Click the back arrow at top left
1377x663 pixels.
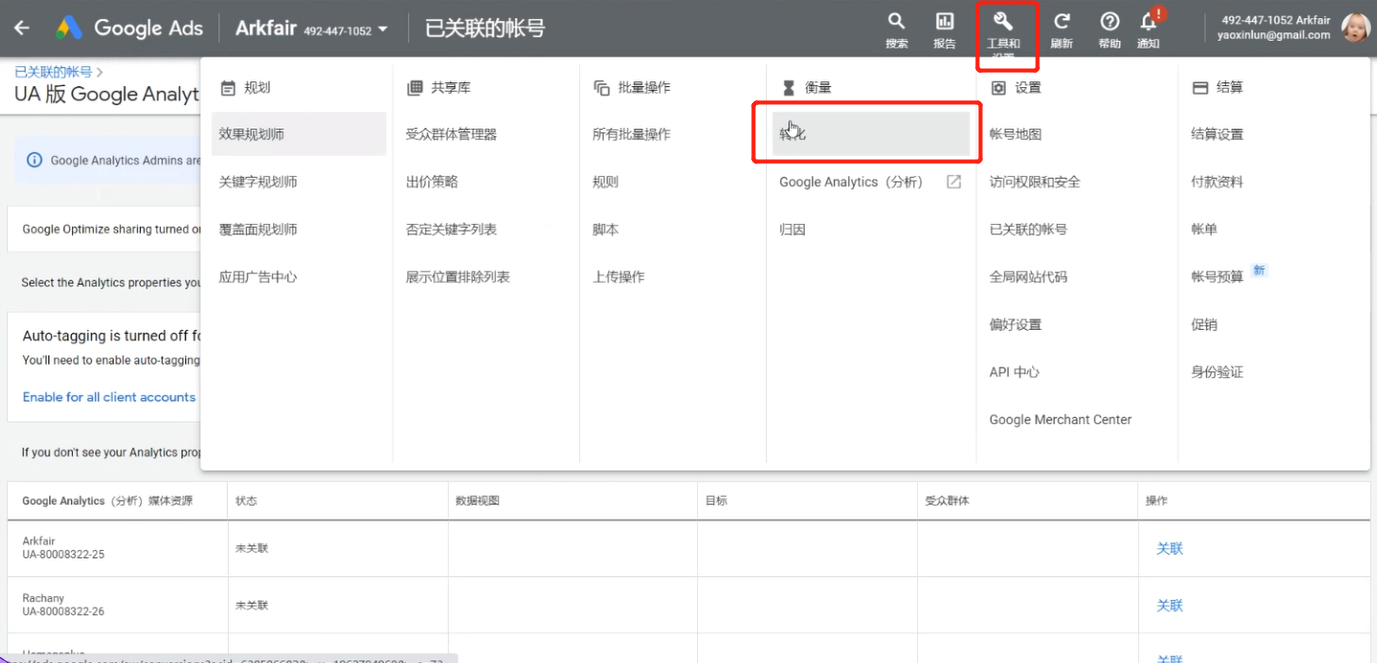[22, 27]
